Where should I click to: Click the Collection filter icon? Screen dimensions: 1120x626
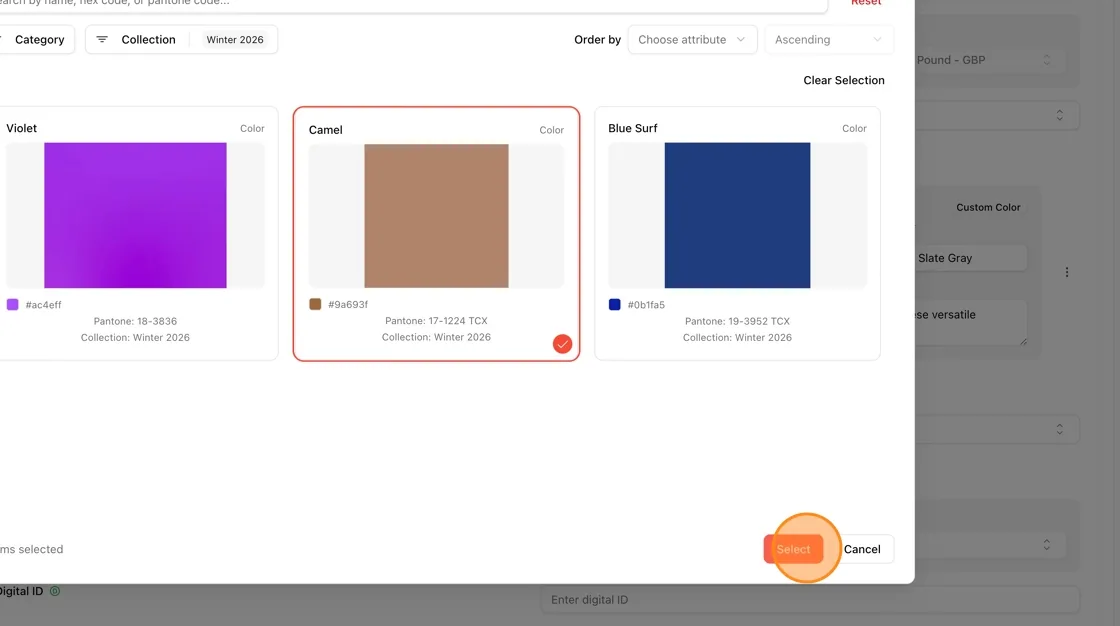pos(102,39)
